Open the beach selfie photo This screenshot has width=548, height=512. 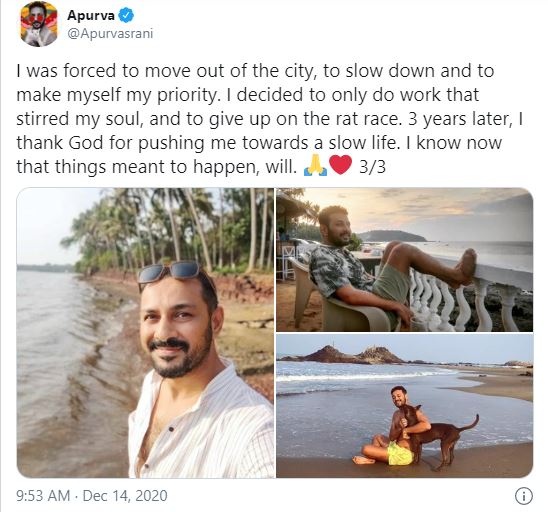pyautogui.click(x=146, y=333)
